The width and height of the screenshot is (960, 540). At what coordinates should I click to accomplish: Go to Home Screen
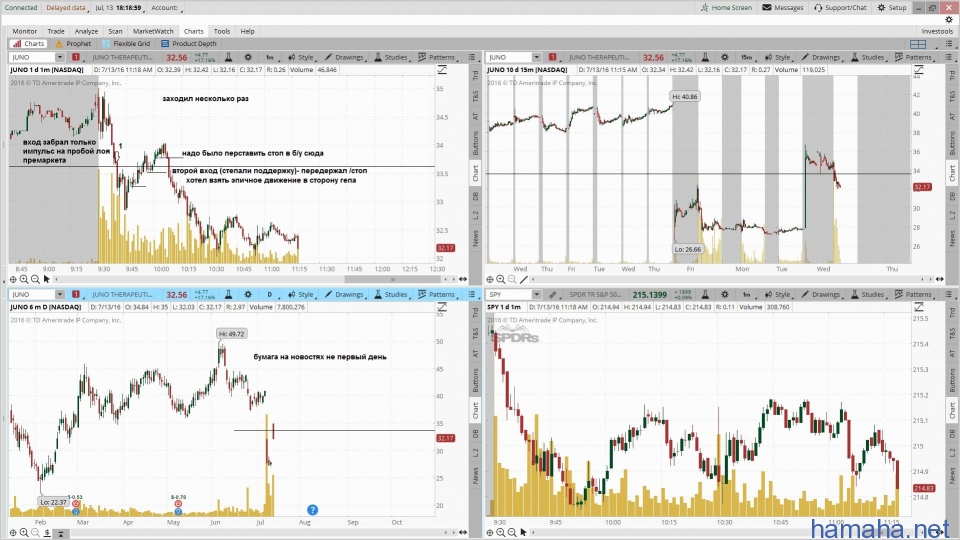(726, 8)
